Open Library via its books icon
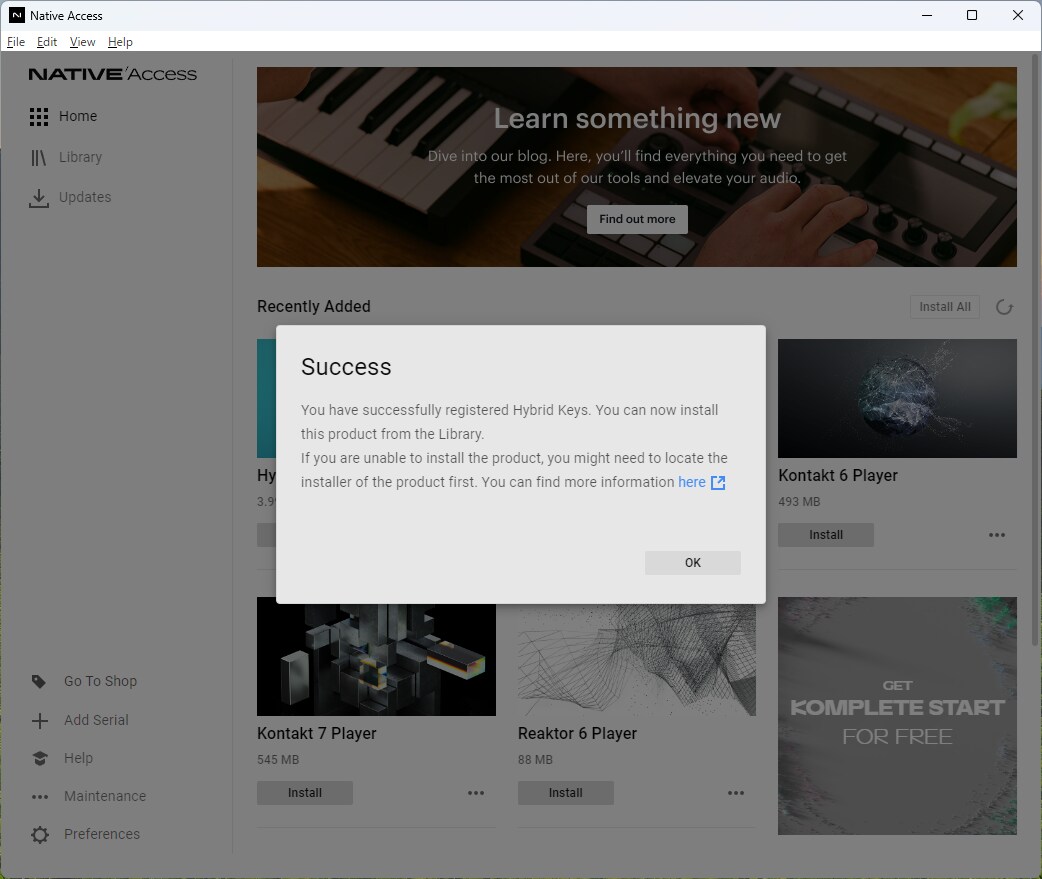The image size is (1042, 879). coord(39,158)
